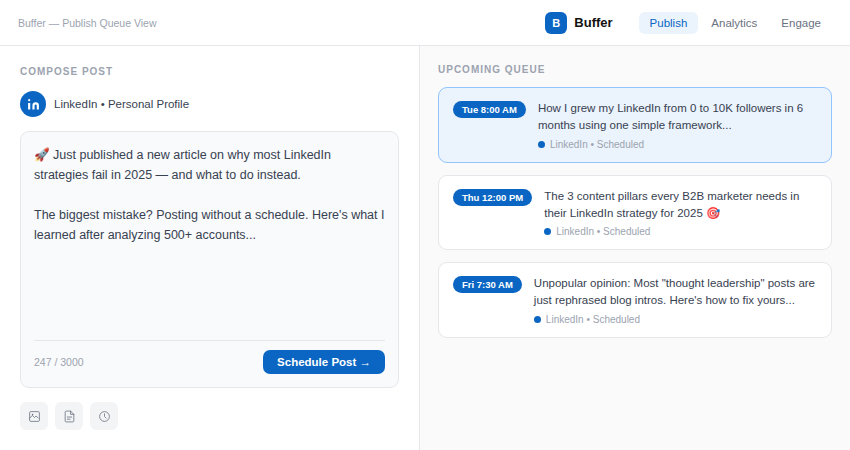Image resolution: width=850 pixels, height=450 pixels.
Task: Click the 247 / 3000 character counter
Action: coord(59,362)
